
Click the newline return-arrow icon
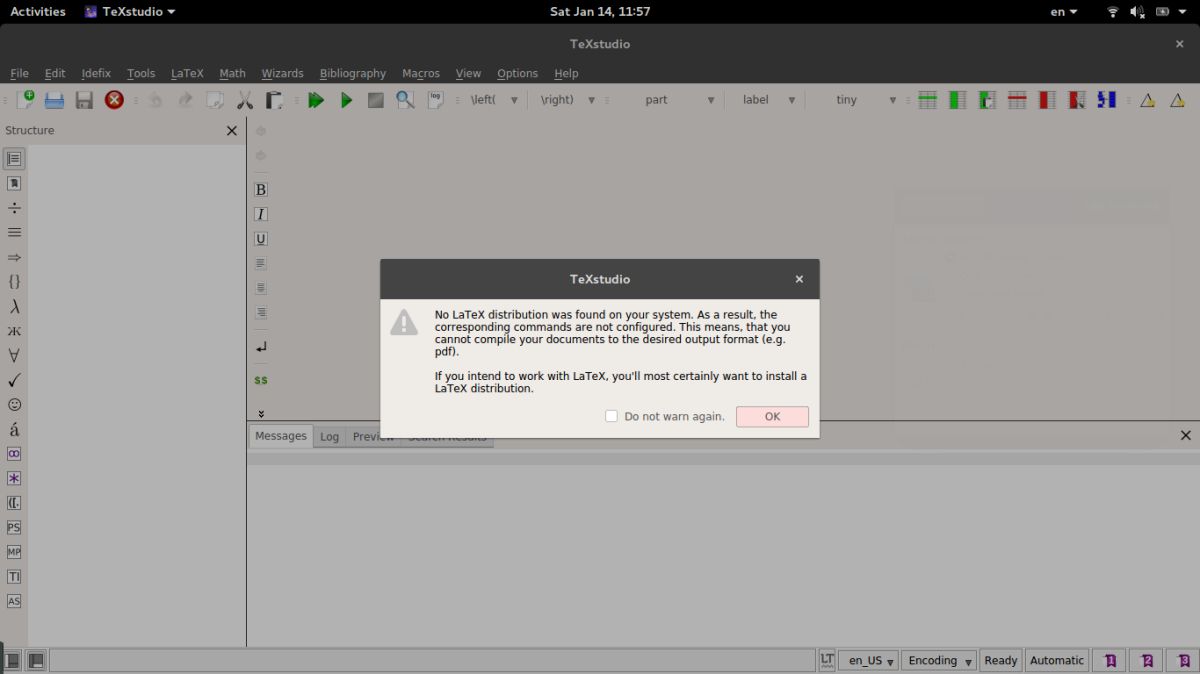[261, 347]
